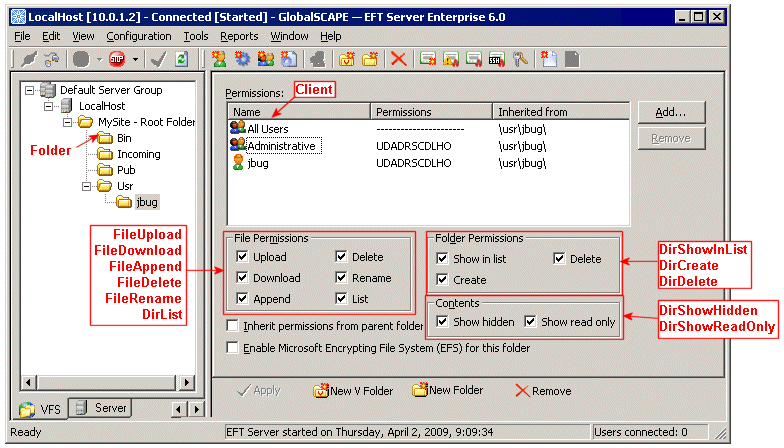Click the gray document toolbar icon
This screenshot has height=448, width=784.
[x=572, y=59]
